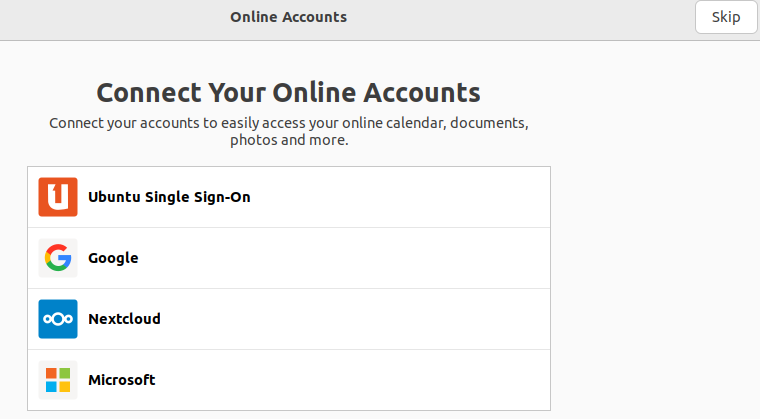Click the blue Nextcloud icon

click(x=58, y=319)
